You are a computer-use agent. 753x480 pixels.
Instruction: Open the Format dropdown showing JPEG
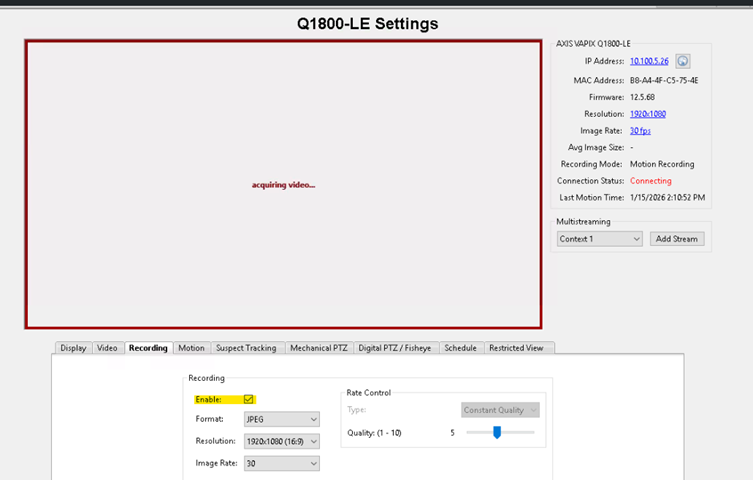[282, 419]
